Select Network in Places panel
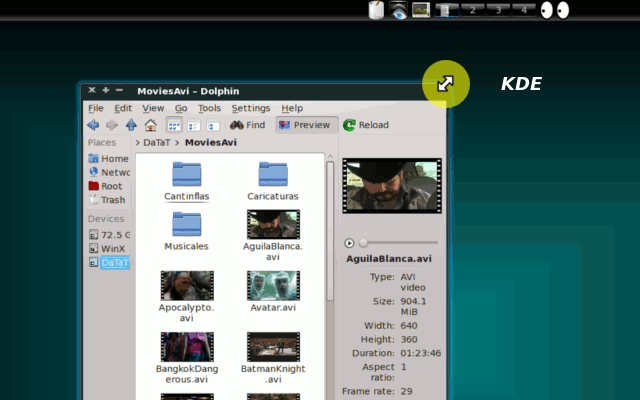The image size is (640, 400). click(x=109, y=172)
